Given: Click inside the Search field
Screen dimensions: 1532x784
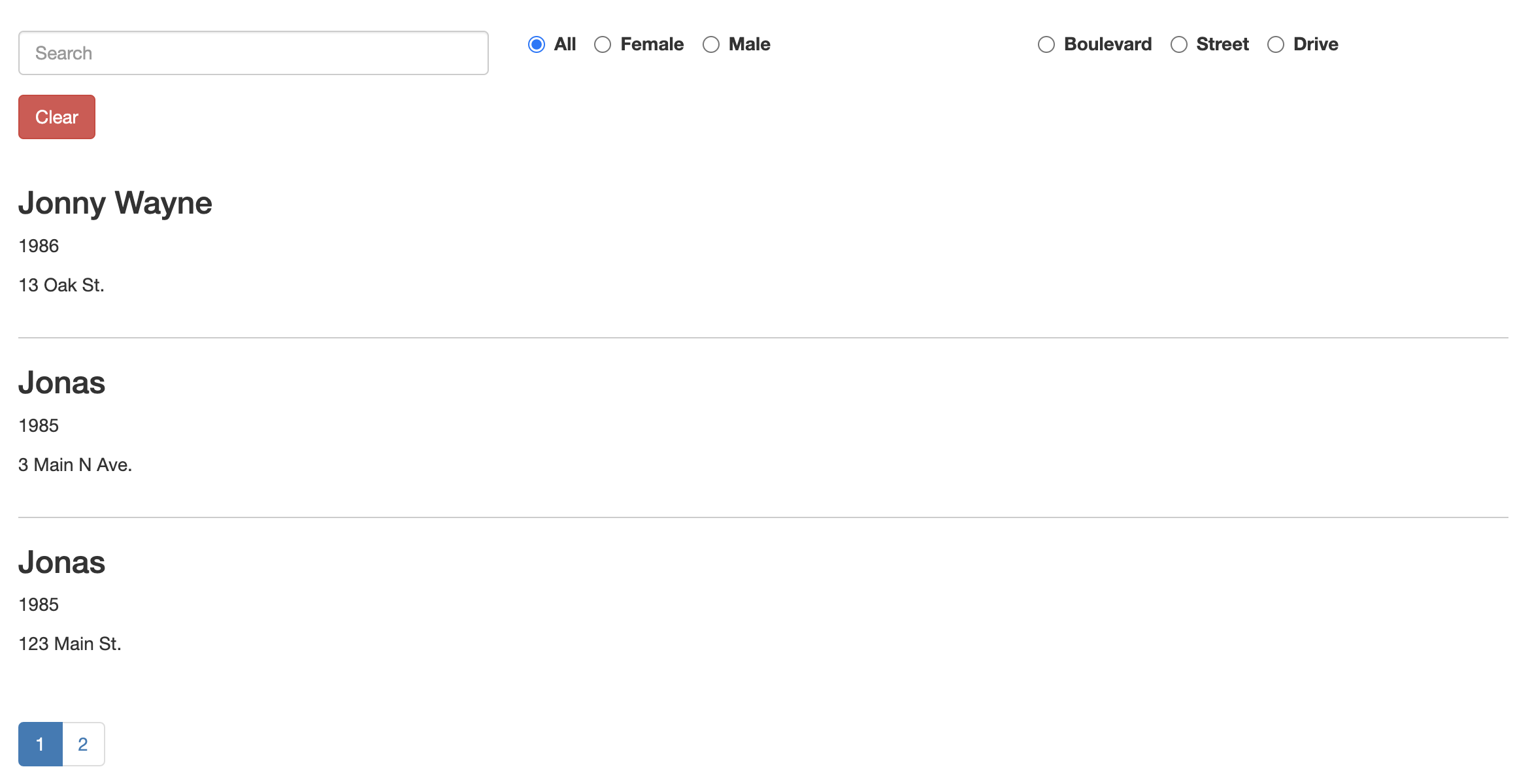Looking at the screenshot, I should click(254, 53).
